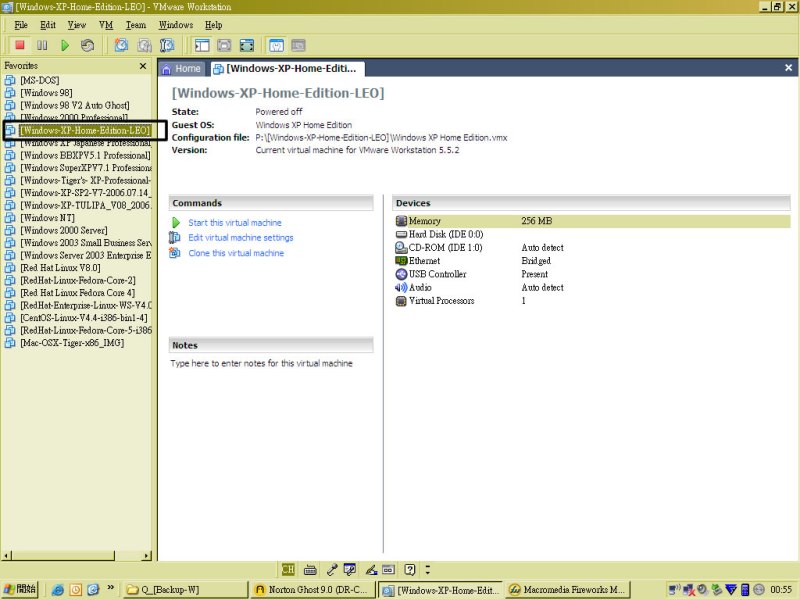The height and width of the screenshot is (600, 800).
Task: Switch to the Home tab
Action: (182, 69)
